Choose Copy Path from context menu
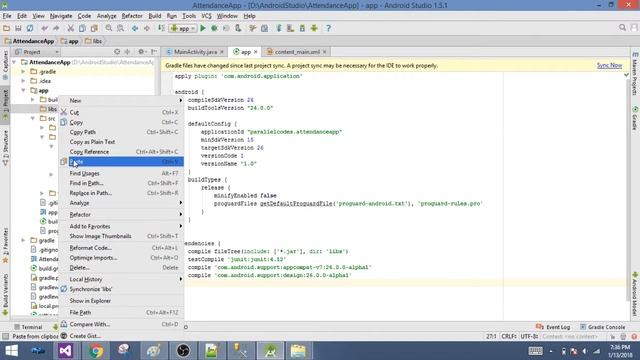Viewport: 640px width, 360px height. (122, 132)
